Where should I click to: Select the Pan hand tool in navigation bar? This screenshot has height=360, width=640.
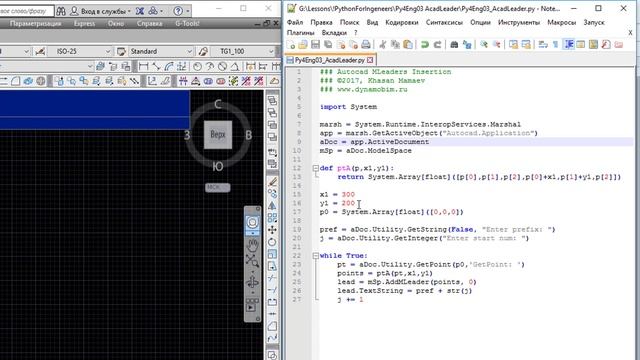(x=253, y=244)
